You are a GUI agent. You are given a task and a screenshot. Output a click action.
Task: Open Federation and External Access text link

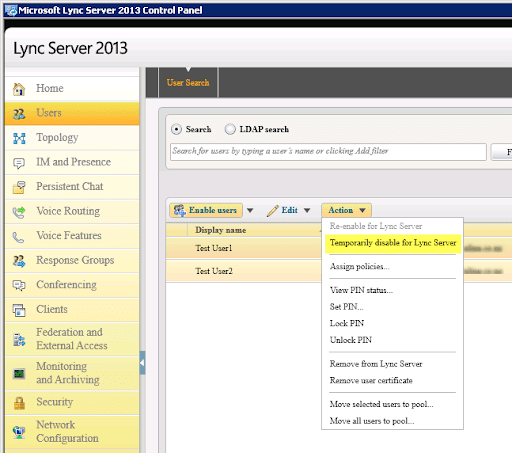(x=72, y=339)
